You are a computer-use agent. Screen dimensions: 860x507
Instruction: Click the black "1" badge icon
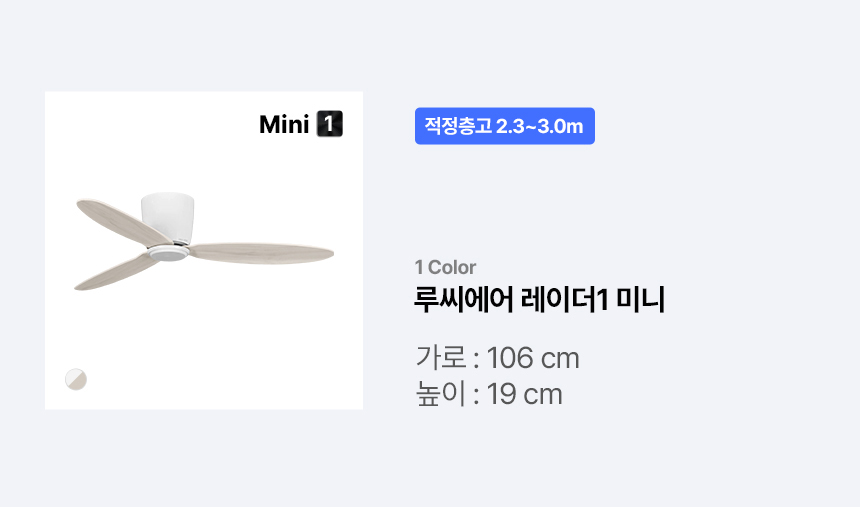pyautogui.click(x=330, y=124)
